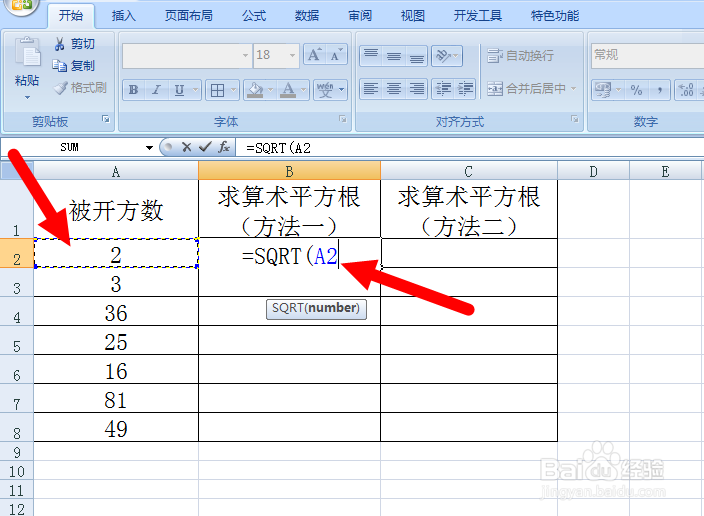This screenshot has width=704, height=516.
Task: Increase font size with the large A icon
Action: (x=314, y=55)
